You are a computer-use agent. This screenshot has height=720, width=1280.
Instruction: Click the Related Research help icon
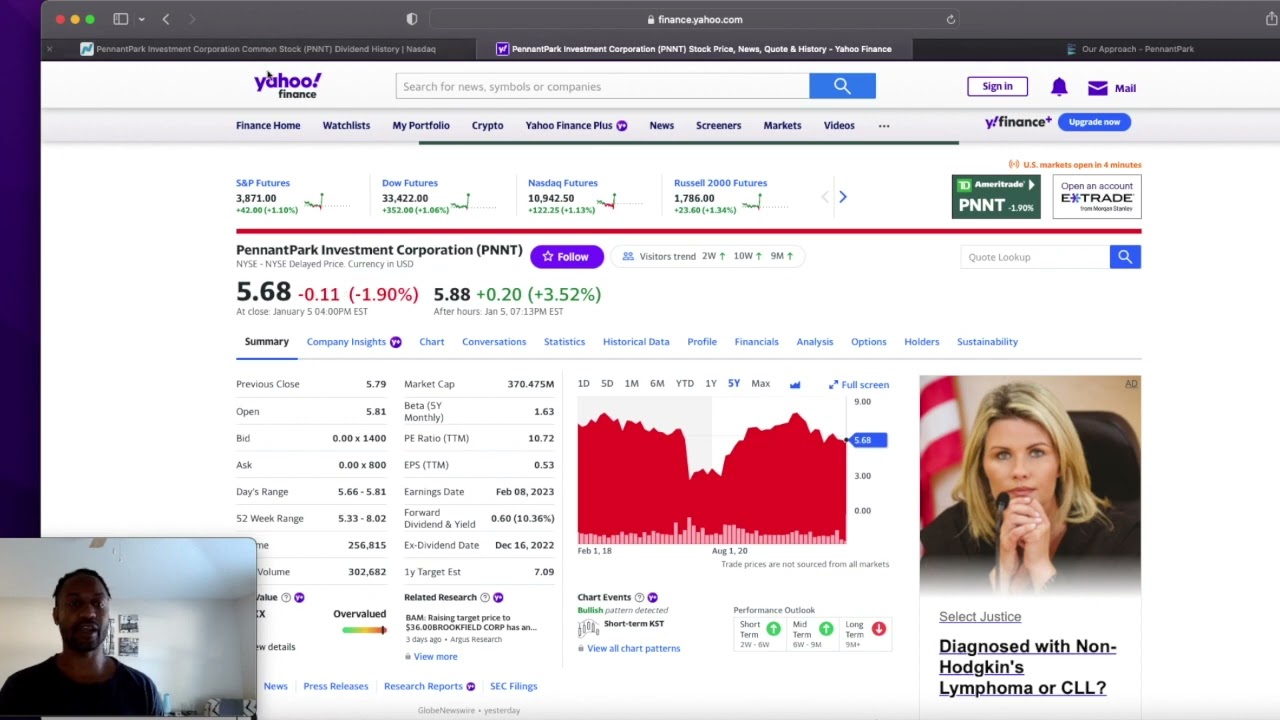[x=485, y=597]
